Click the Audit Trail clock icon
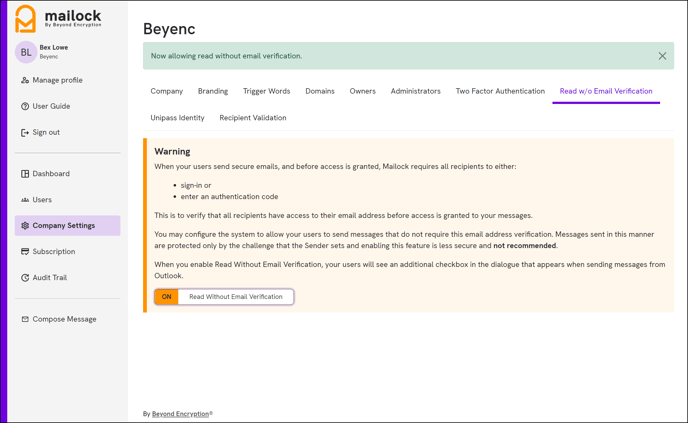Screen dimensions: 688x423 [25, 278]
